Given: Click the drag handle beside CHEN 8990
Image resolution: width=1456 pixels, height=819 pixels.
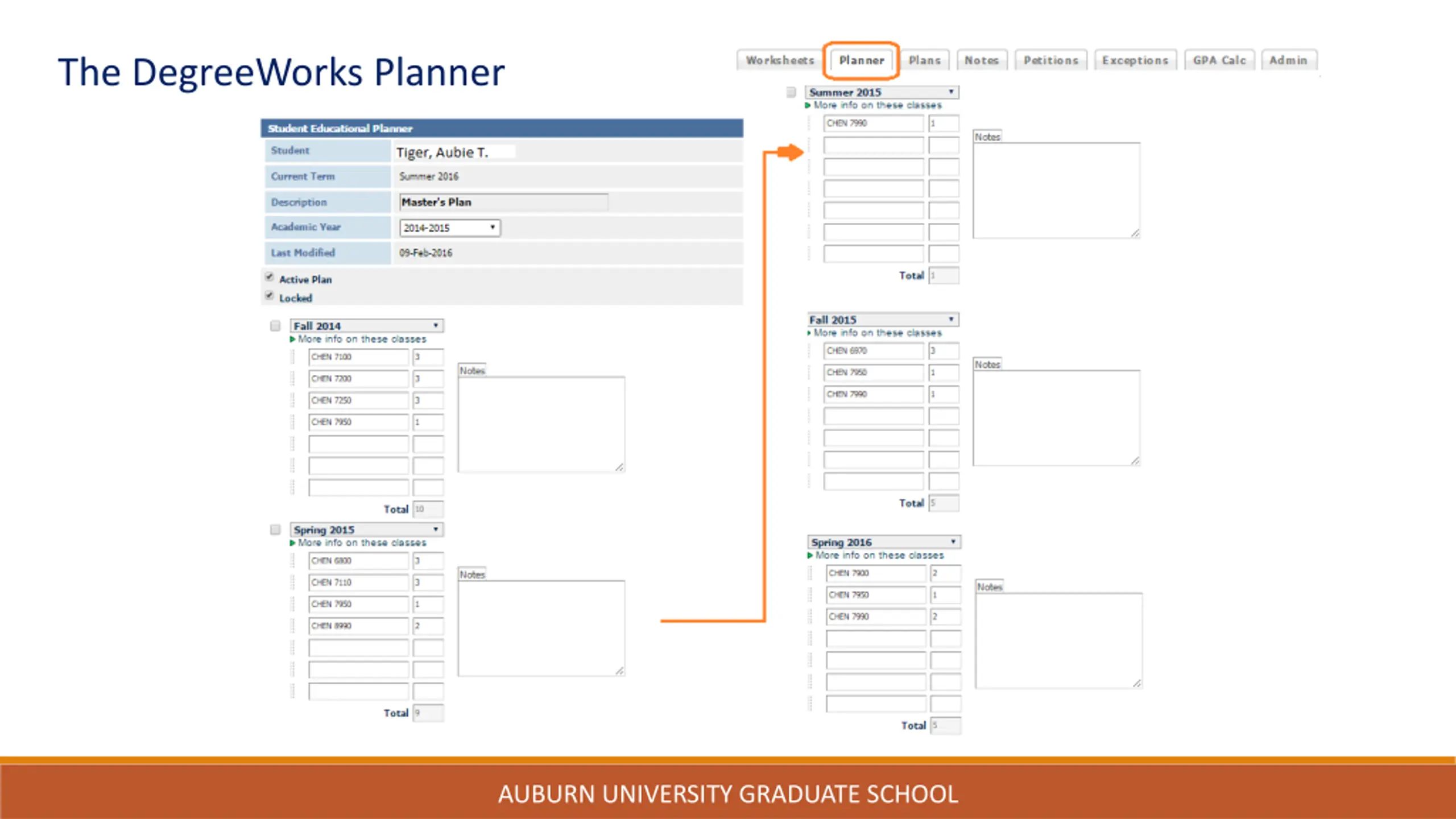Looking at the screenshot, I should 293,626.
